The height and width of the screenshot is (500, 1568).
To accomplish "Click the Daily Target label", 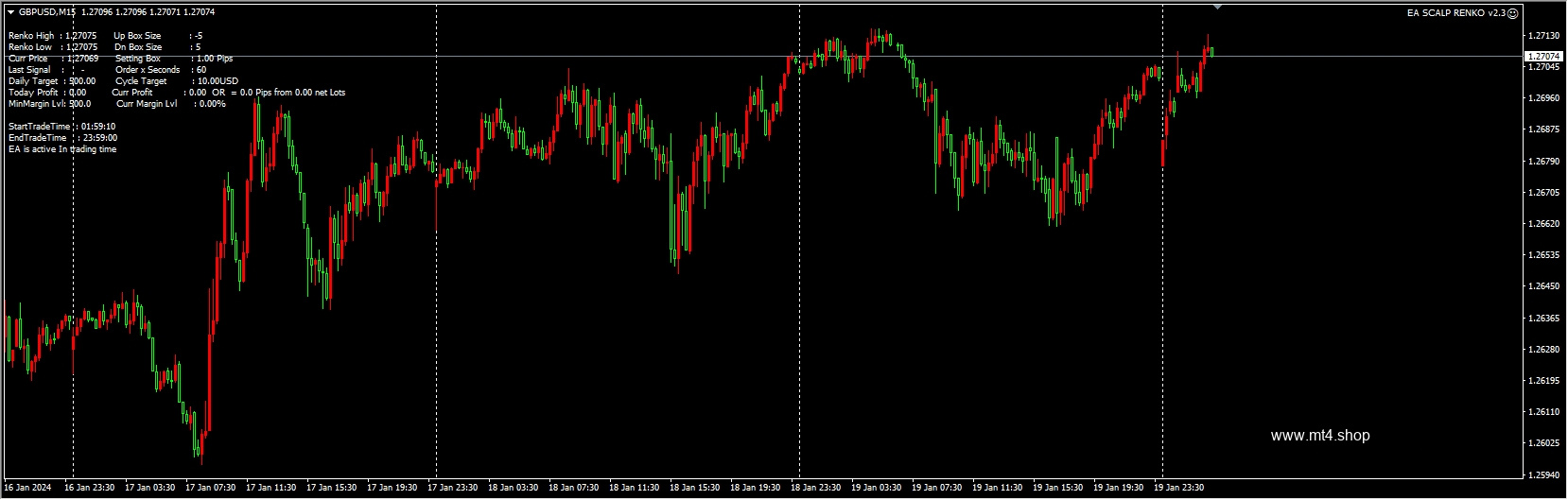I will 33,81.
